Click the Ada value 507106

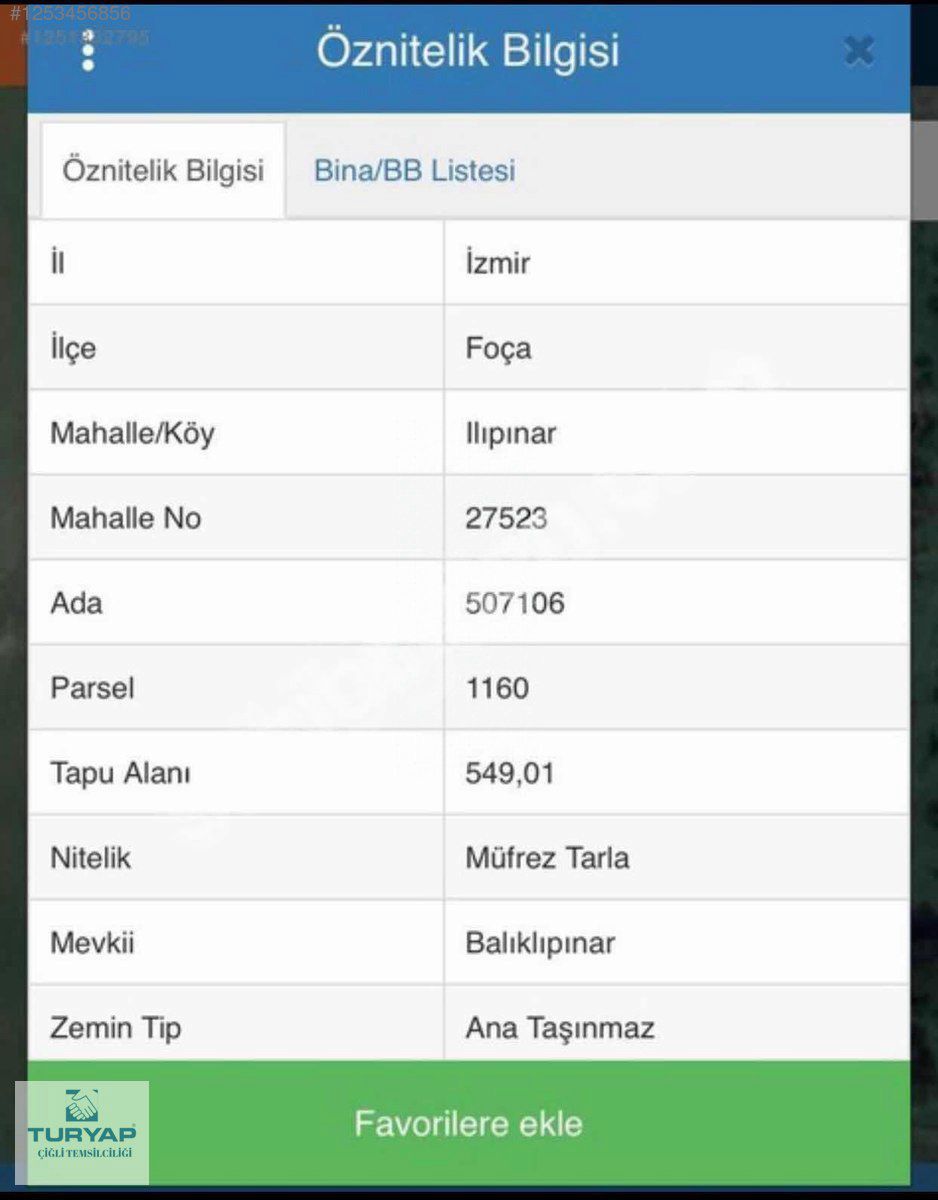(514, 603)
